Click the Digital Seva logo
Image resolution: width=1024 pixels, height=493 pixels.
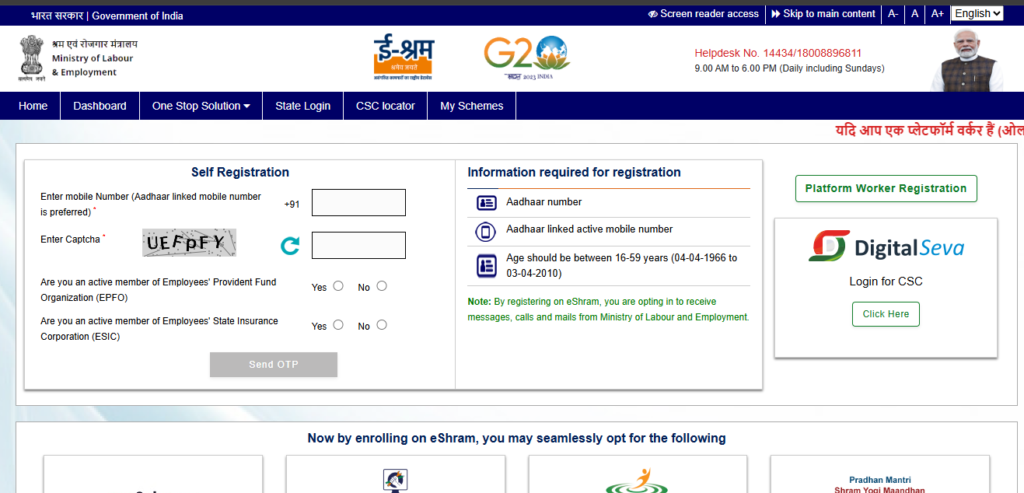(x=886, y=246)
